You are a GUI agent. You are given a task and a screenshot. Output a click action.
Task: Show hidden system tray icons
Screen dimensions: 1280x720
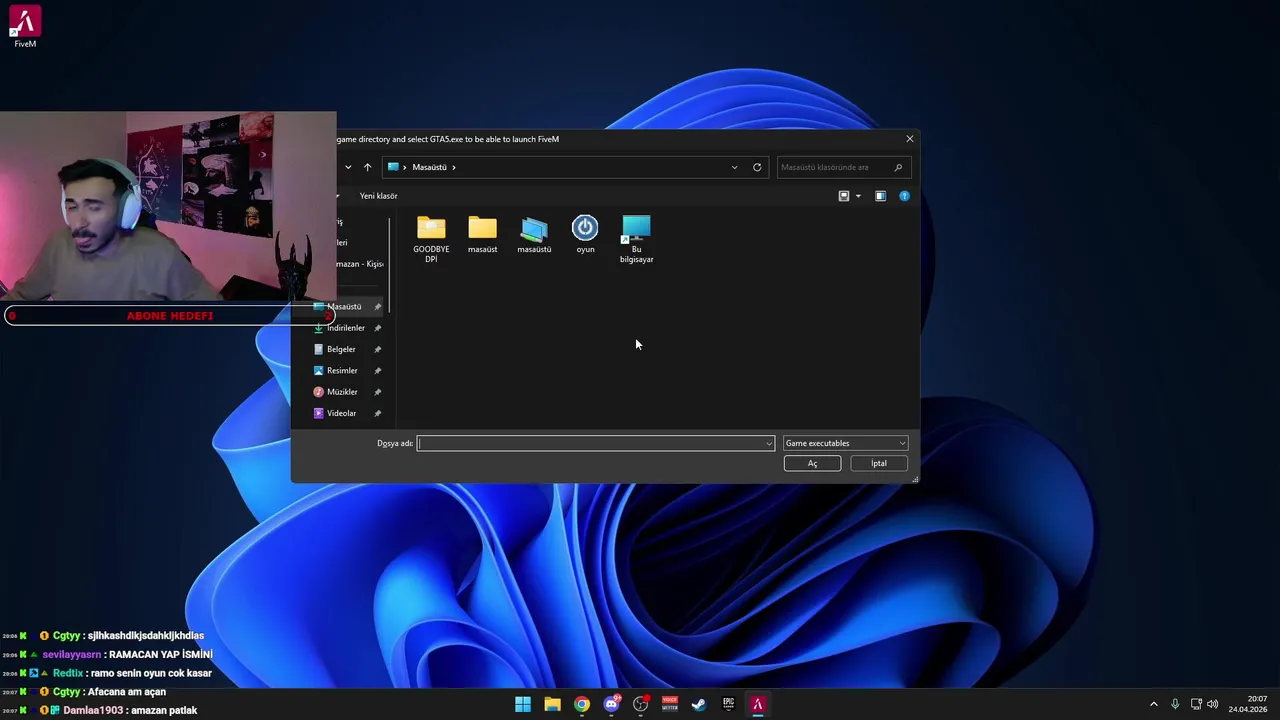click(1153, 704)
